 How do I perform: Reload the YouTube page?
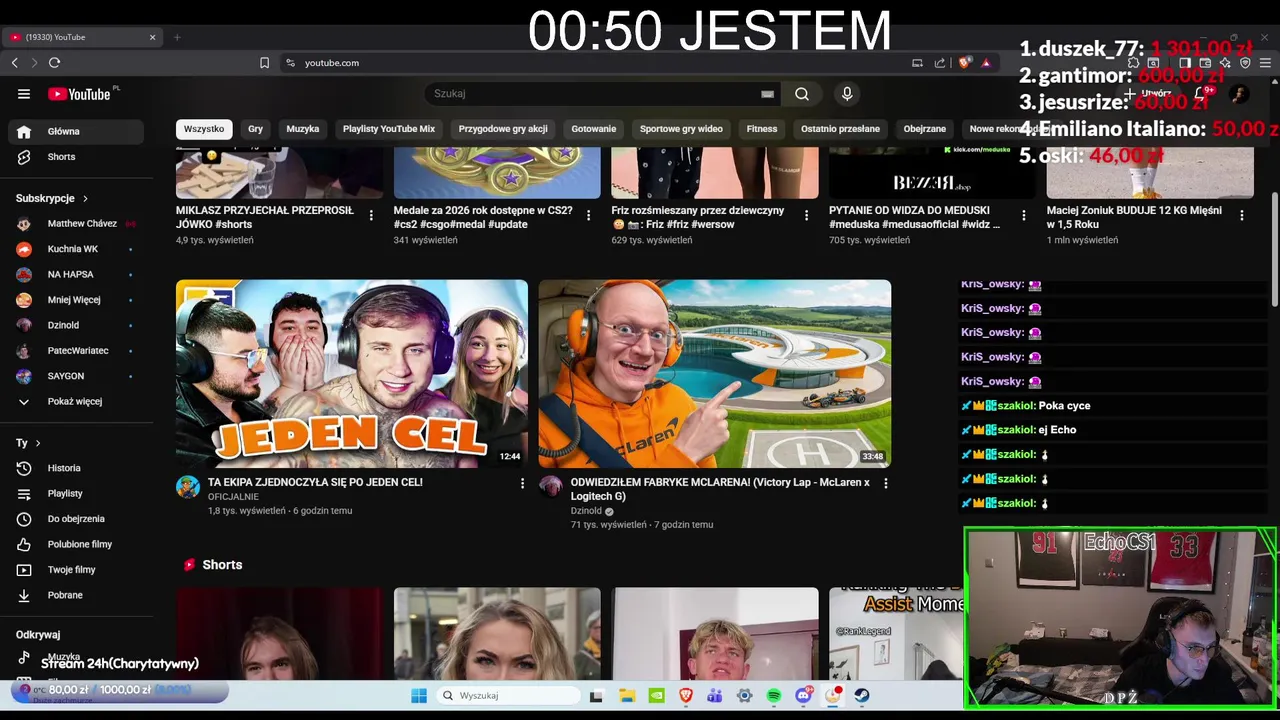[x=55, y=63]
